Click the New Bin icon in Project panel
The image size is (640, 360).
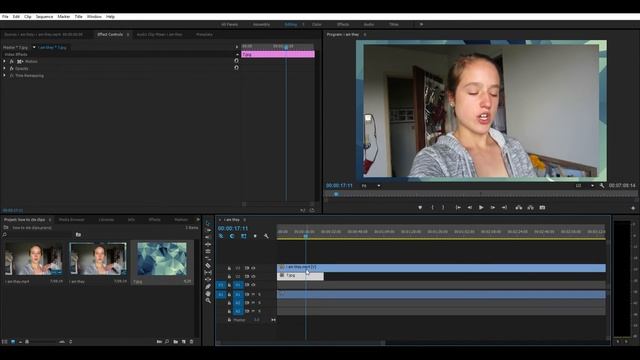[176, 342]
